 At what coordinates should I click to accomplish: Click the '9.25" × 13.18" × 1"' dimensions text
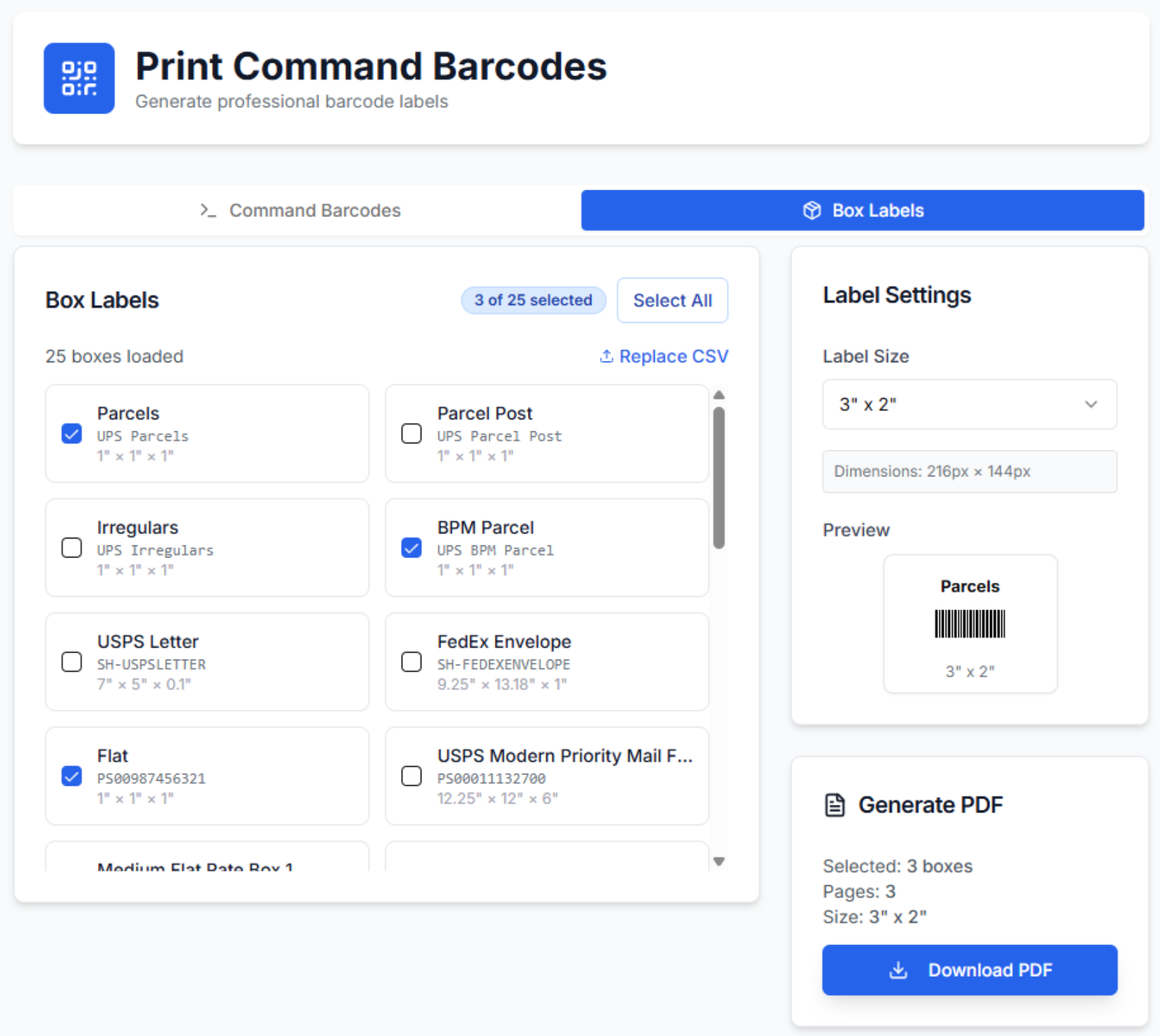pyautogui.click(x=502, y=684)
